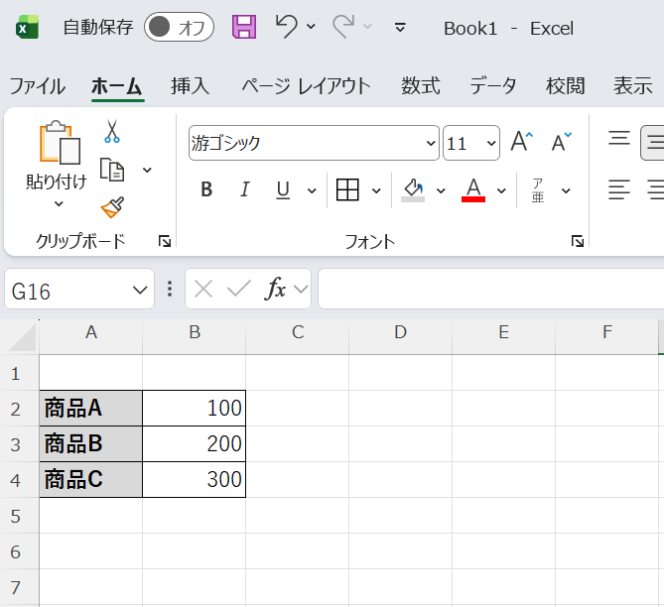Open the Name Box dropdown arrow
The image size is (664, 607).
[x=140, y=291]
